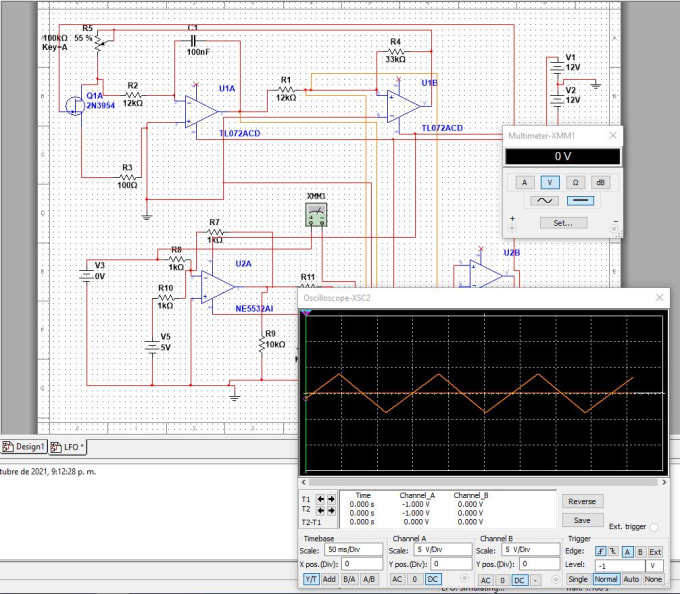This screenshot has width=680, height=594.
Task: Click oscilloscope waveform scrollbar left arrow
Action: (x=304, y=482)
